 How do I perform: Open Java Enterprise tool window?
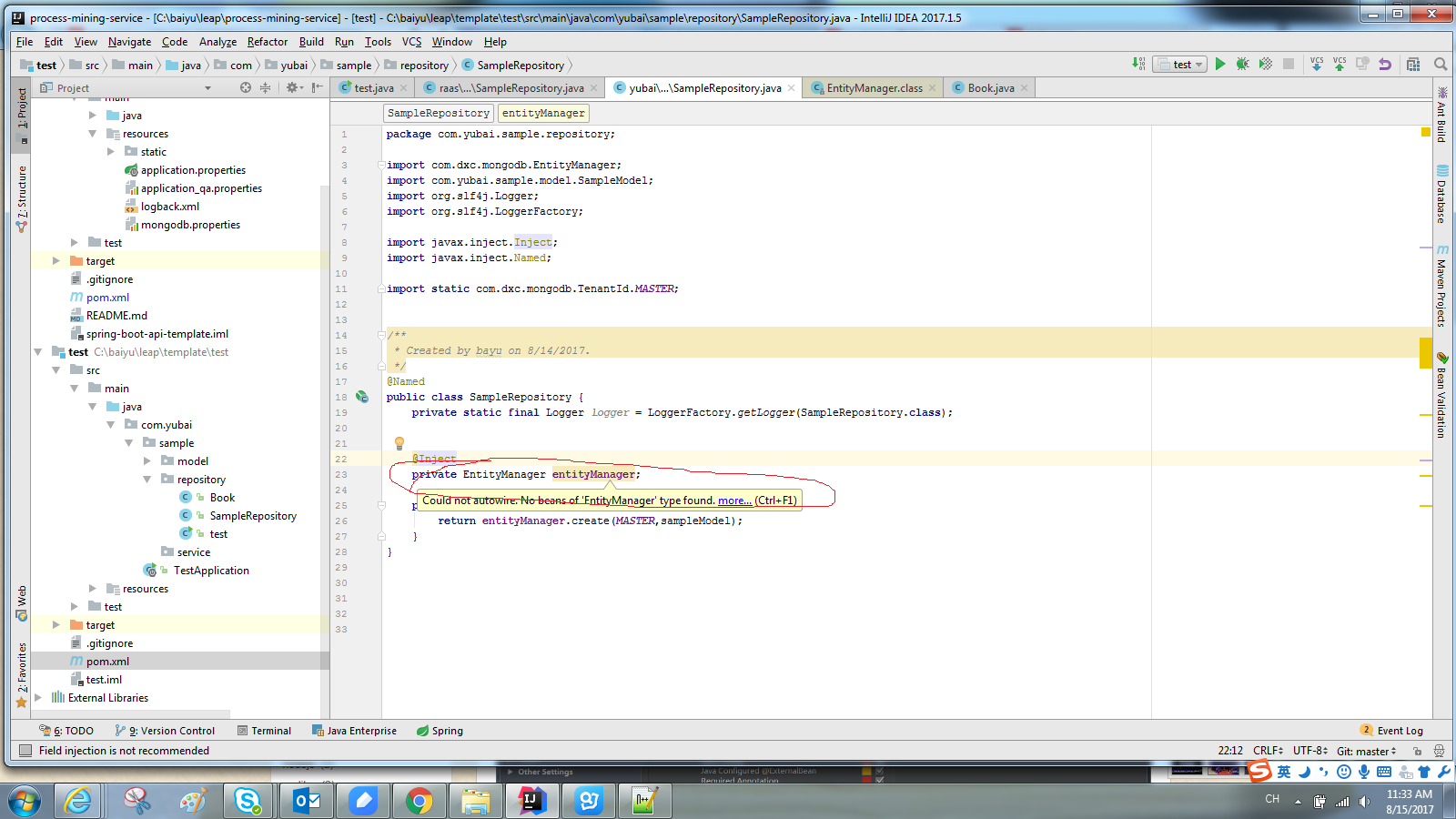pyautogui.click(x=354, y=730)
